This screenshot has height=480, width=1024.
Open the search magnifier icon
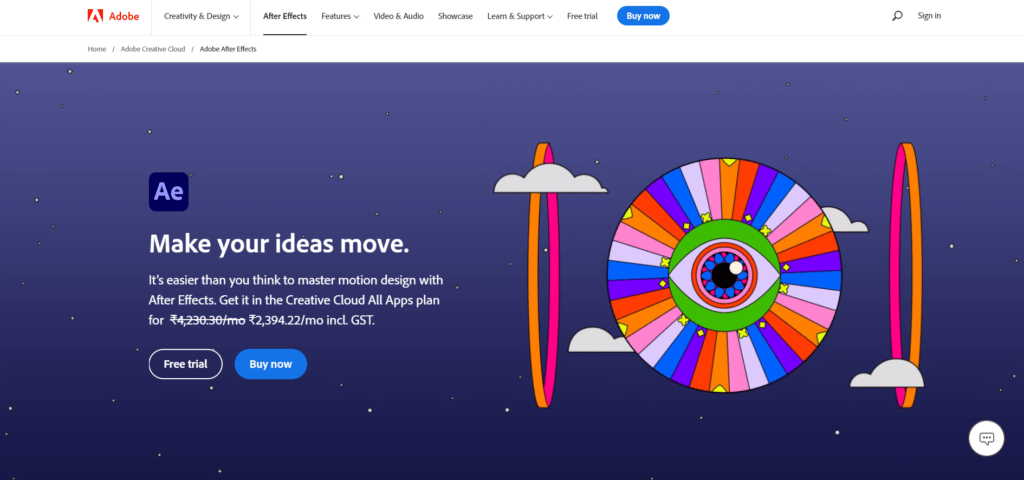click(x=897, y=16)
